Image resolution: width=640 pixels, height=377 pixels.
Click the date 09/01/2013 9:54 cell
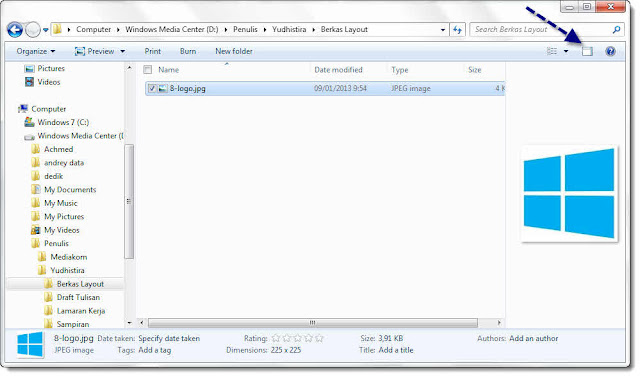pyautogui.click(x=340, y=88)
